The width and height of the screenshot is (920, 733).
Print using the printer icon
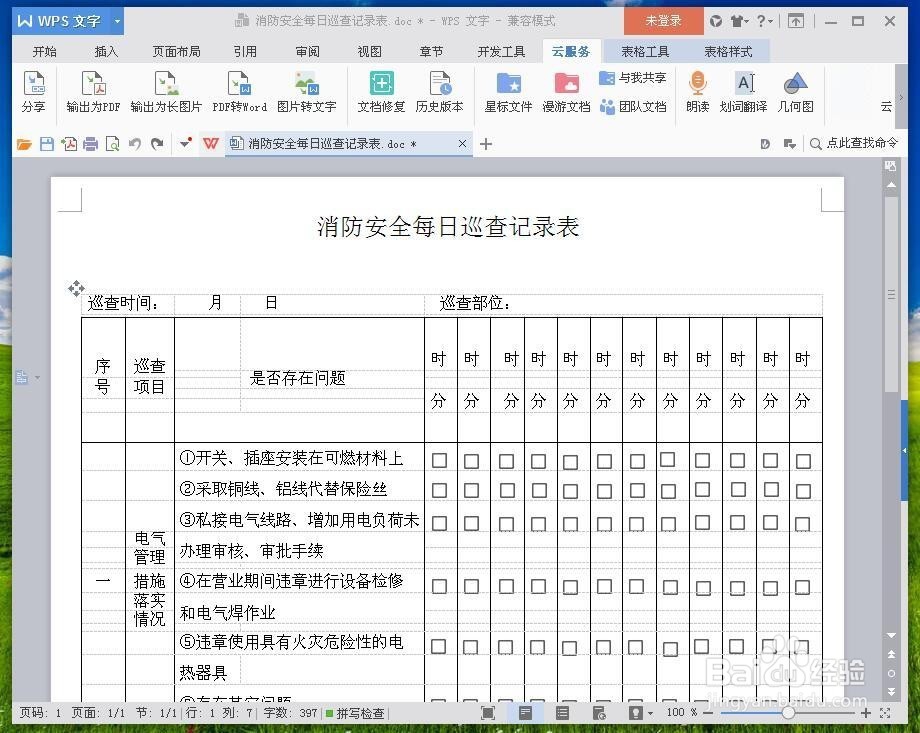tap(90, 144)
